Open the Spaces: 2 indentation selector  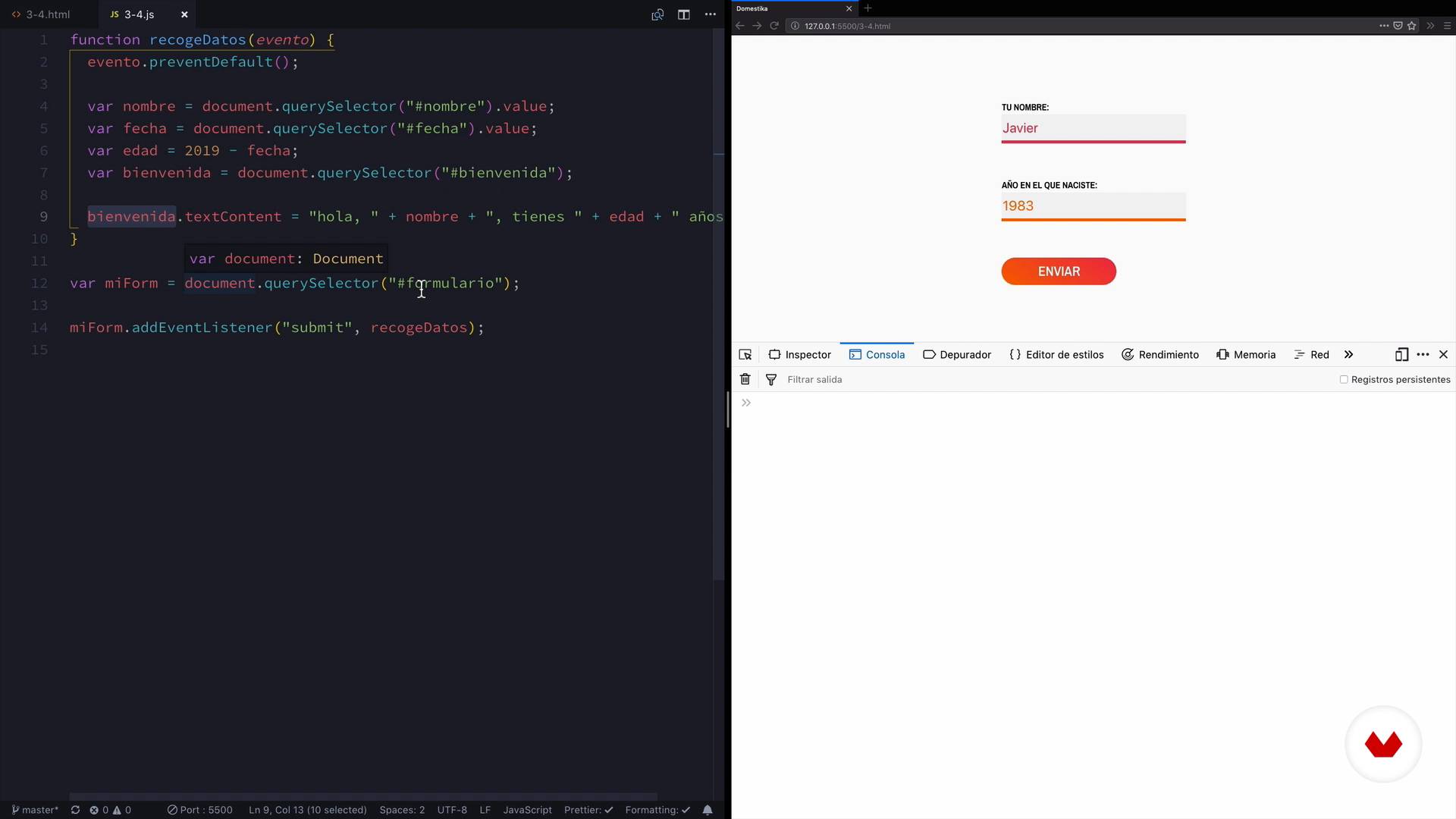[x=402, y=810]
